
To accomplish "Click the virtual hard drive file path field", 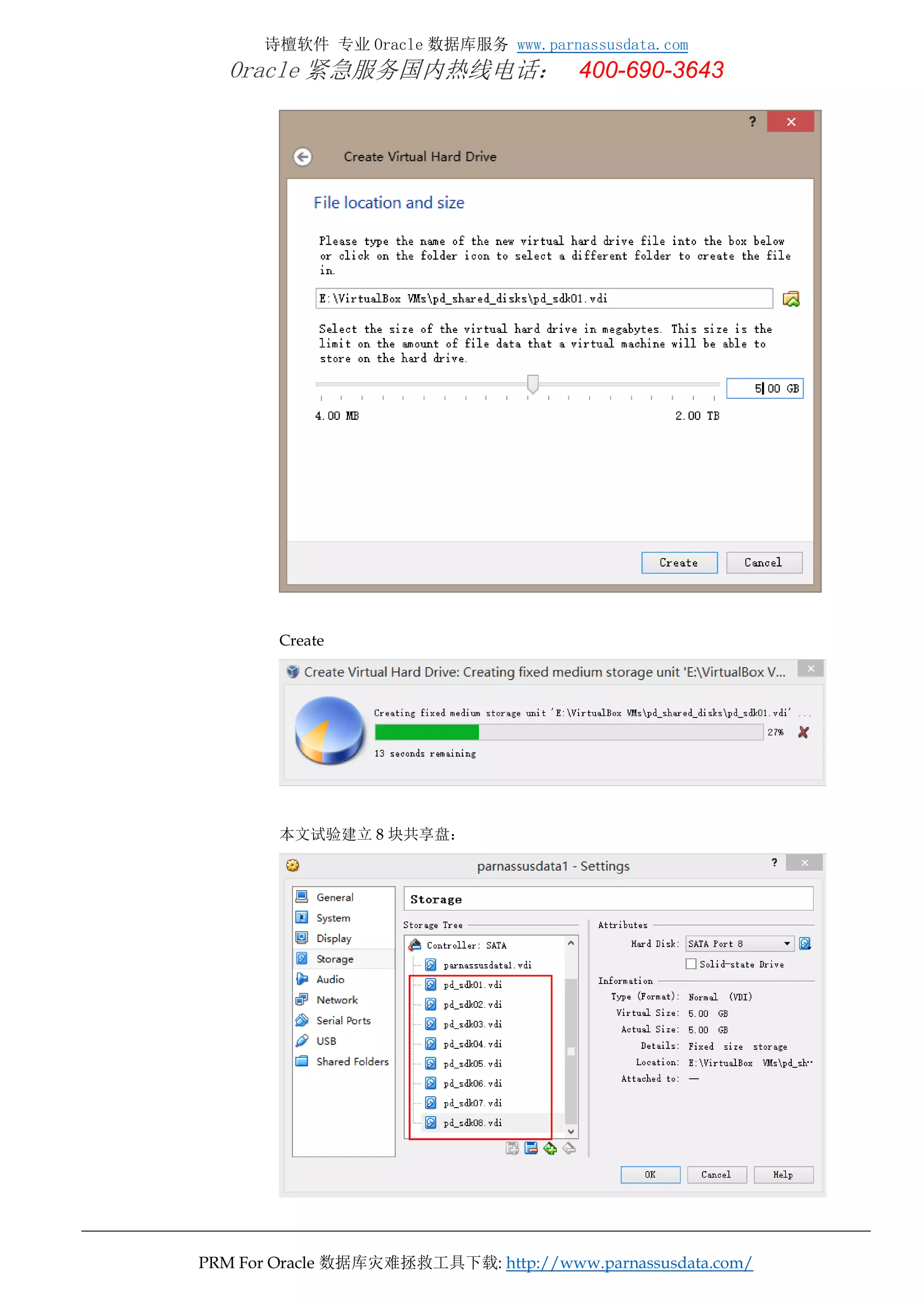I will tap(544, 299).
